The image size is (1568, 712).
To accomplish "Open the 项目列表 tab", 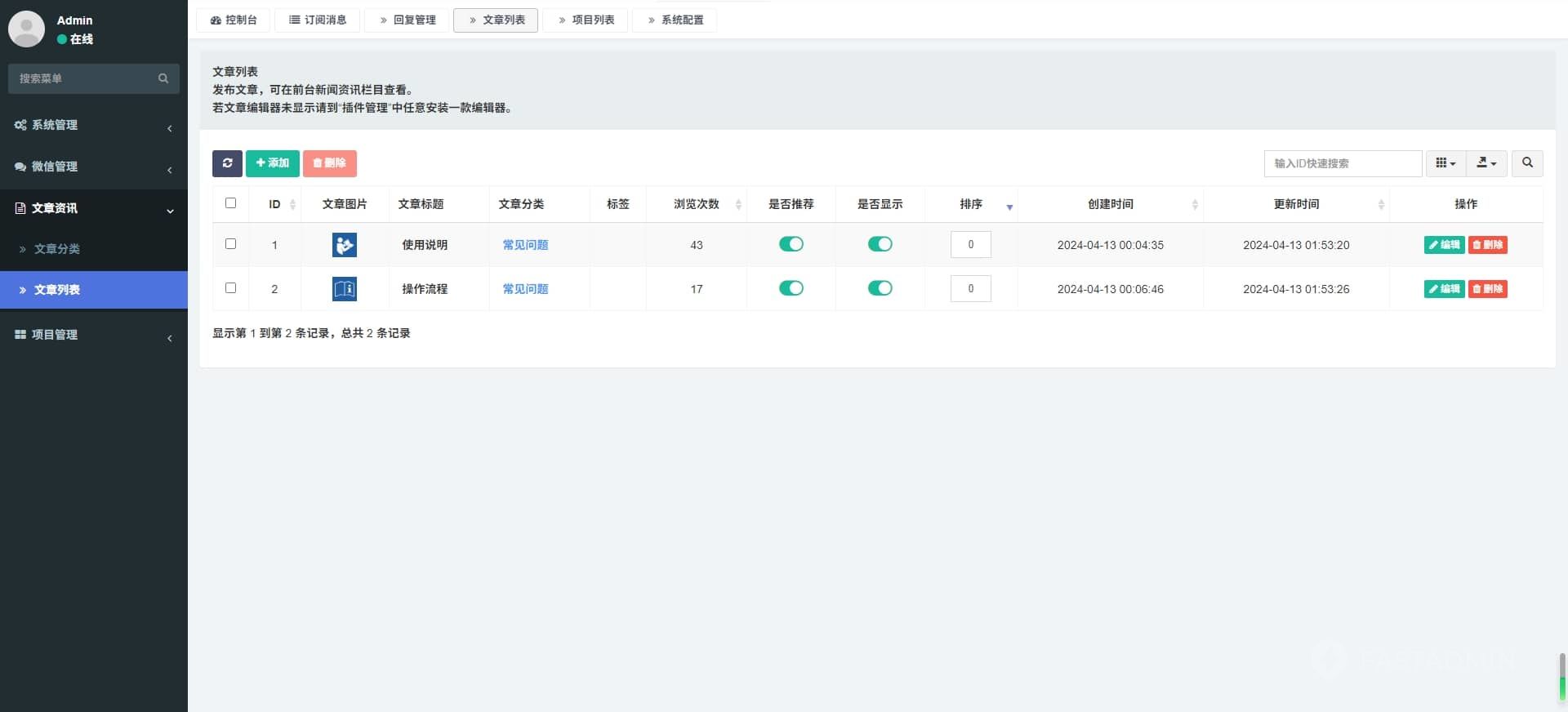I will pos(586,20).
